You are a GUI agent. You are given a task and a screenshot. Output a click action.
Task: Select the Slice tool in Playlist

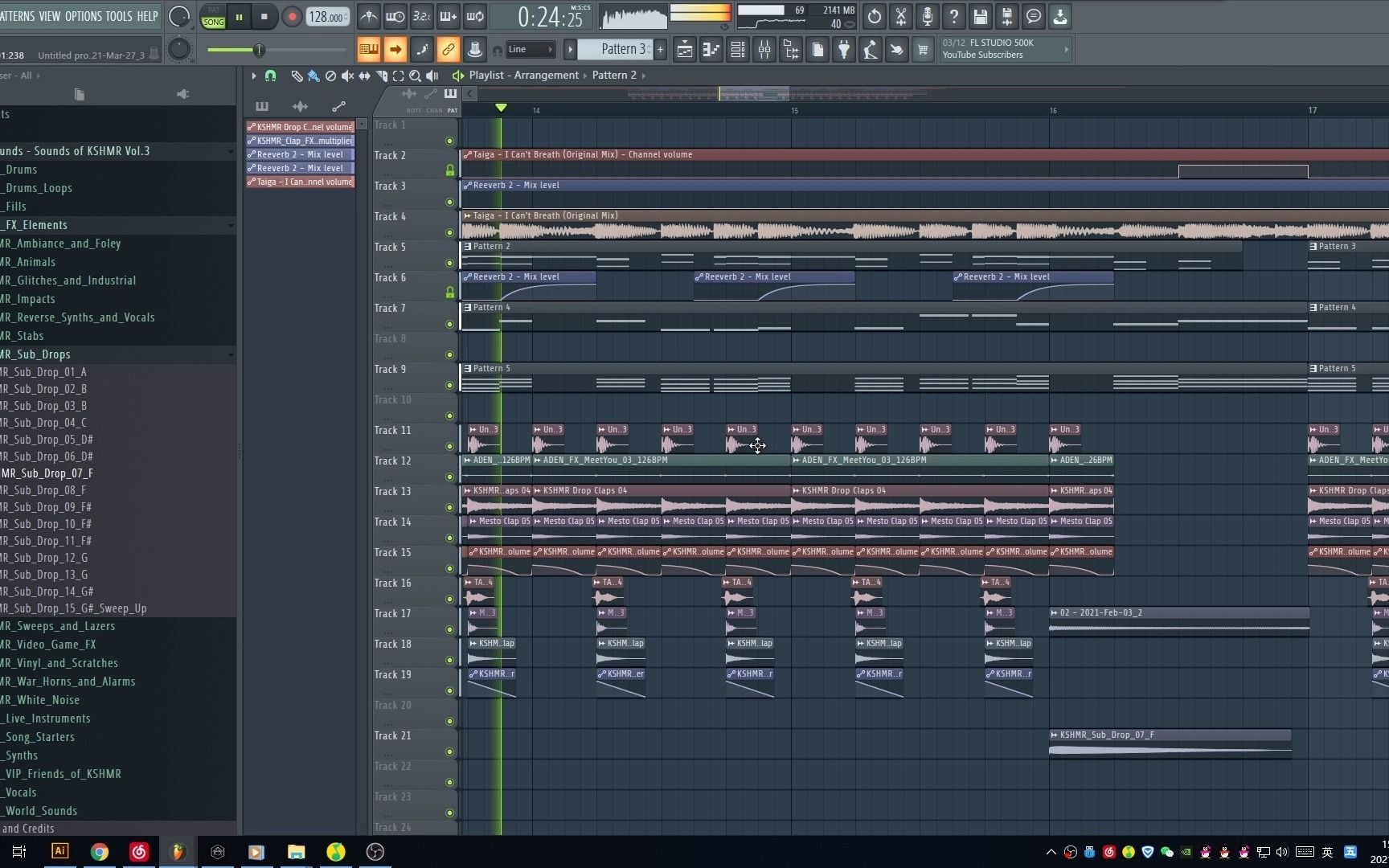click(x=382, y=76)
